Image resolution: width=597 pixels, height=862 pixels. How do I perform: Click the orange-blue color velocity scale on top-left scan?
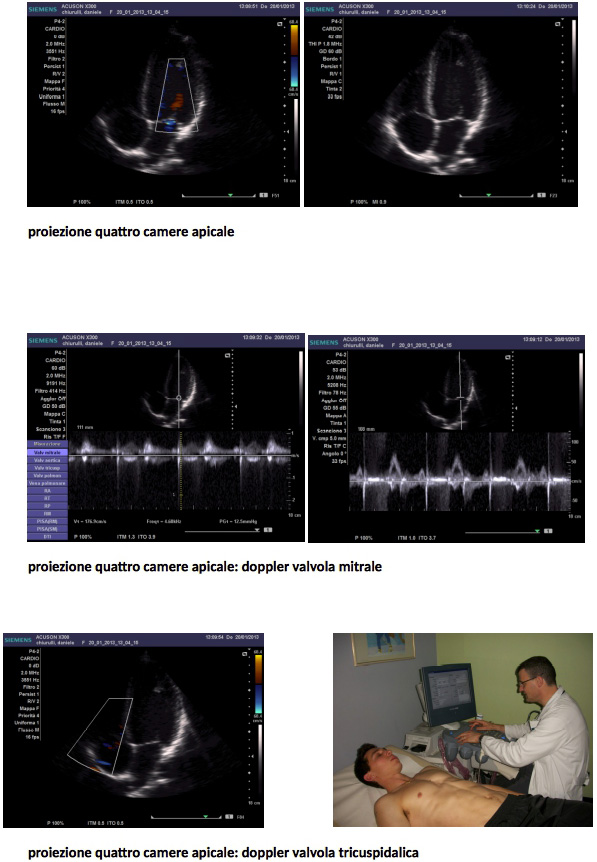[x=294, y=55]
